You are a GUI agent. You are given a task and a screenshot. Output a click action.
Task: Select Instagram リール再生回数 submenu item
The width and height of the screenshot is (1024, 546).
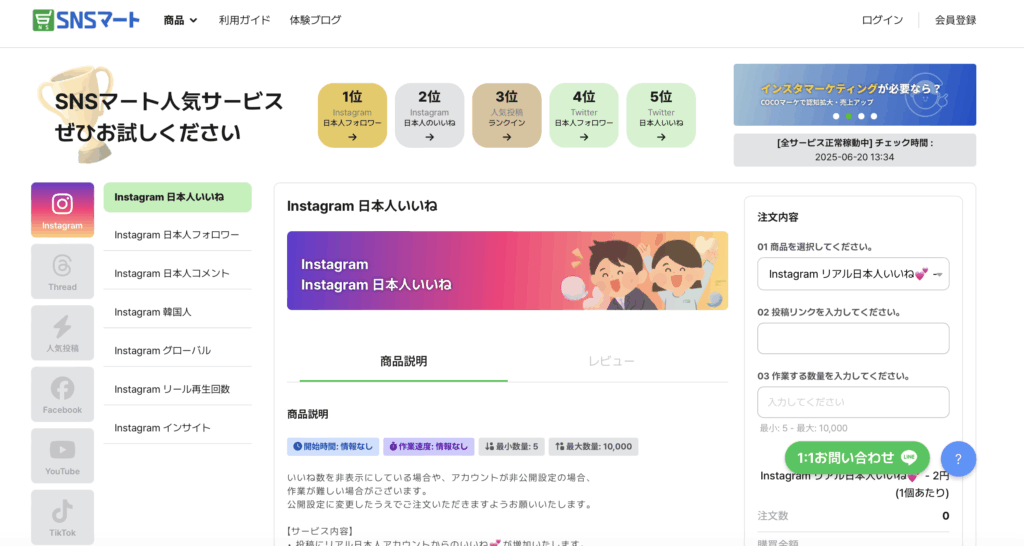[178, 389]
